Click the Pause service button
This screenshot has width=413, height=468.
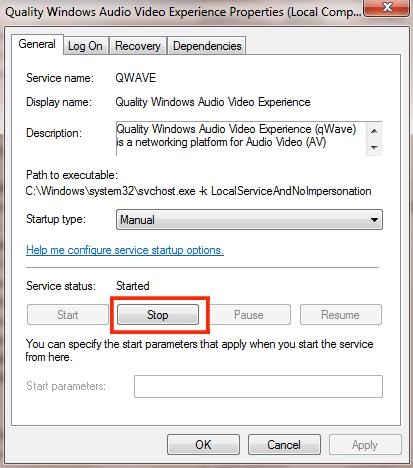249,315
